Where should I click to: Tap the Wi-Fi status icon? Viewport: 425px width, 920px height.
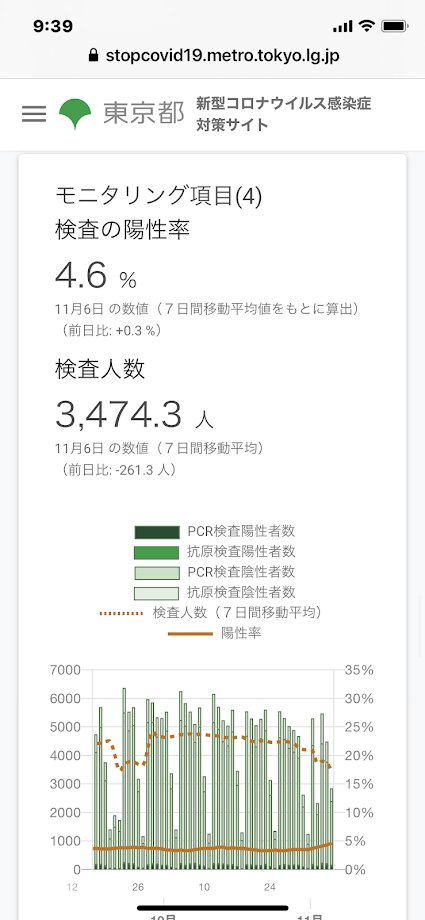(x=367, y=26)
